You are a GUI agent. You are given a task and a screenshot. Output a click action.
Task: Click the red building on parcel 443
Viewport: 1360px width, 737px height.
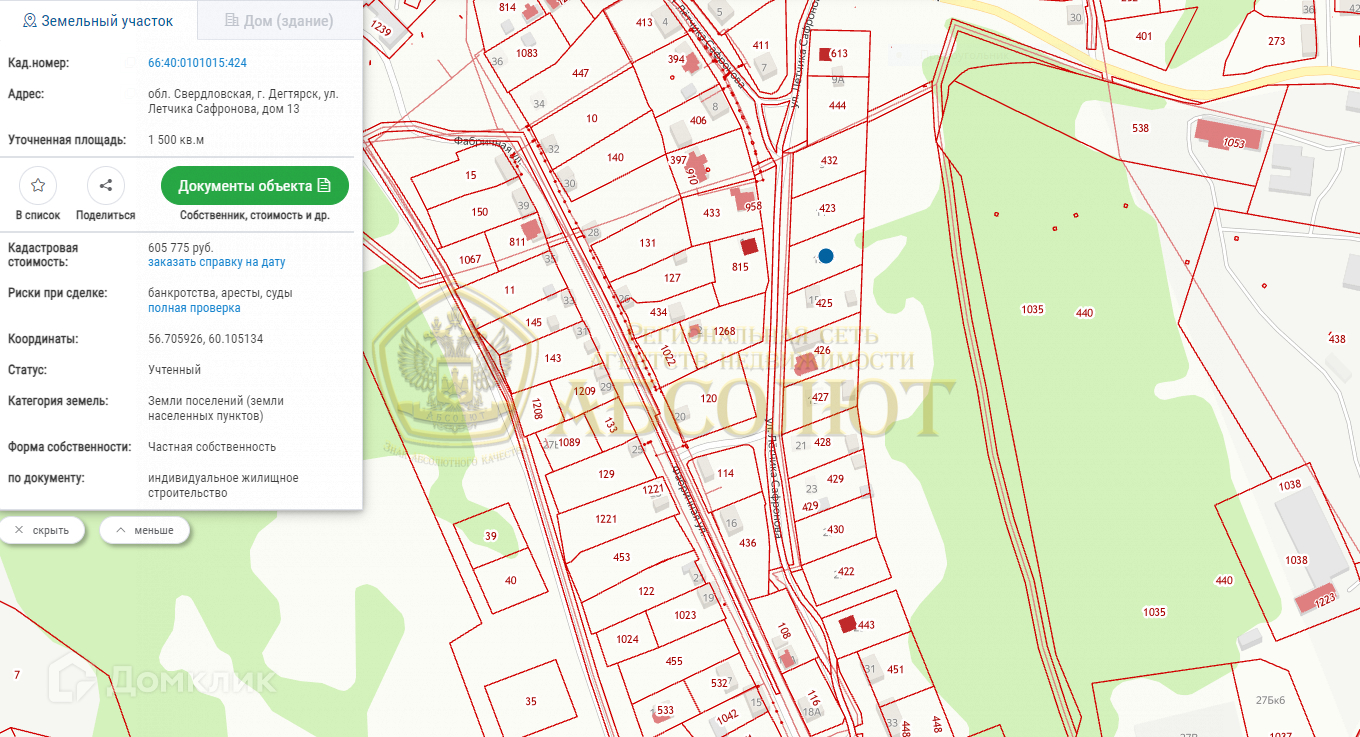[847, 624]
